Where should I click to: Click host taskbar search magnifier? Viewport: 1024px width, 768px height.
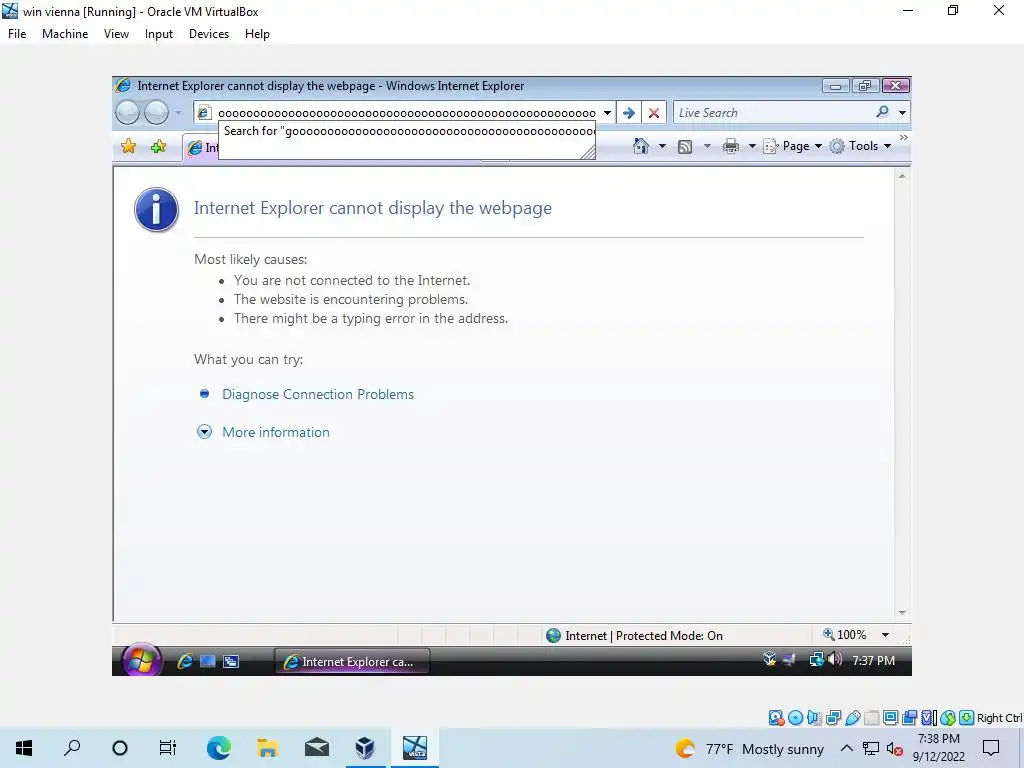coord(72,748)
